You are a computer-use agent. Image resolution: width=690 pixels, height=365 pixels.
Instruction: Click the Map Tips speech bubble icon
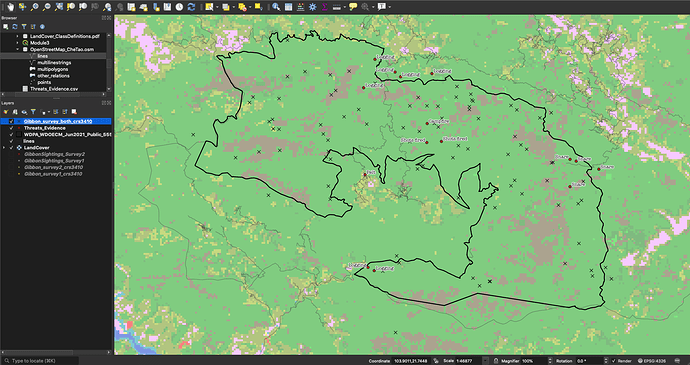click(352, 7)
